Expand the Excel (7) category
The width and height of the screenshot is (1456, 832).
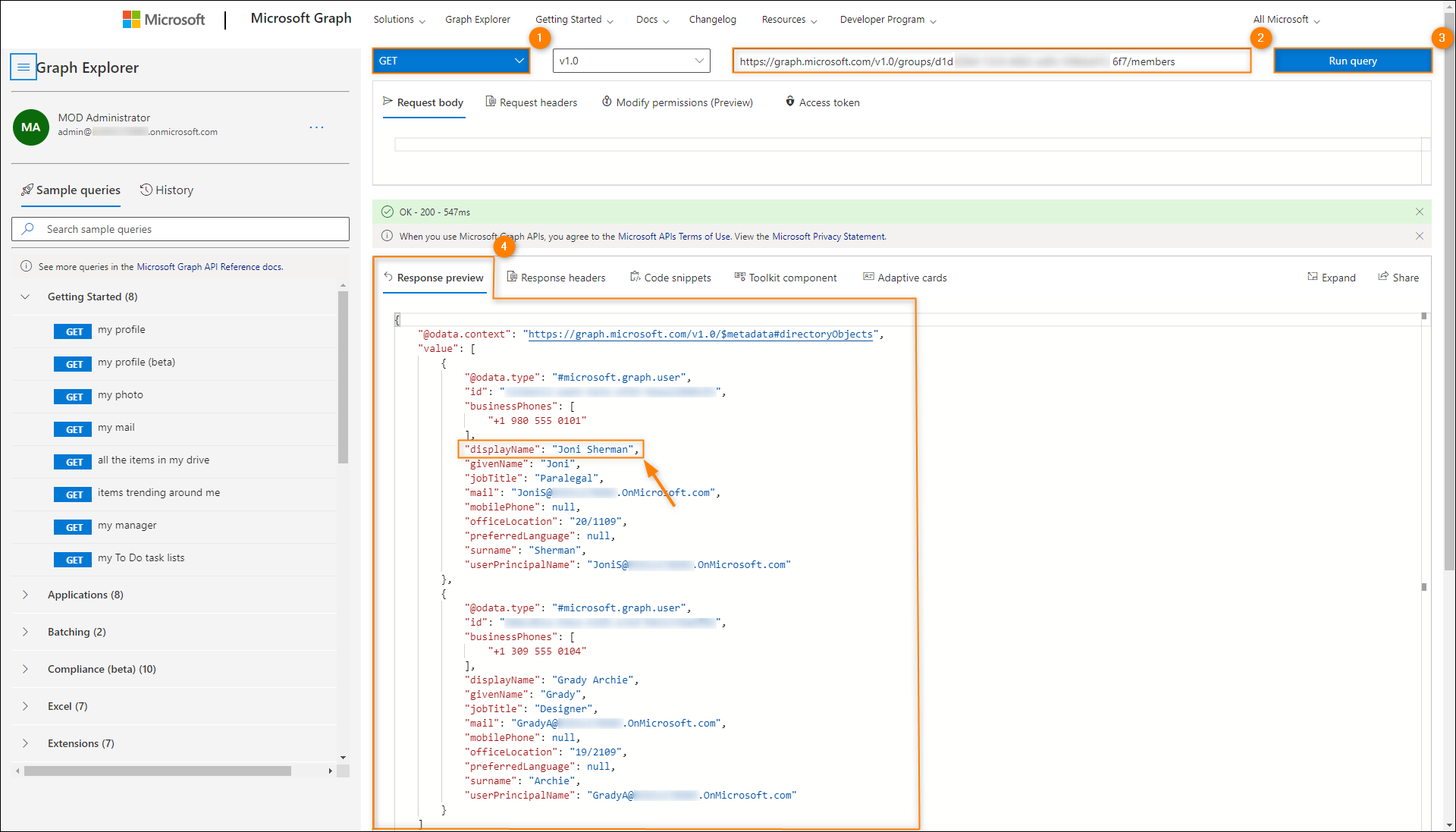coord(174,706)
